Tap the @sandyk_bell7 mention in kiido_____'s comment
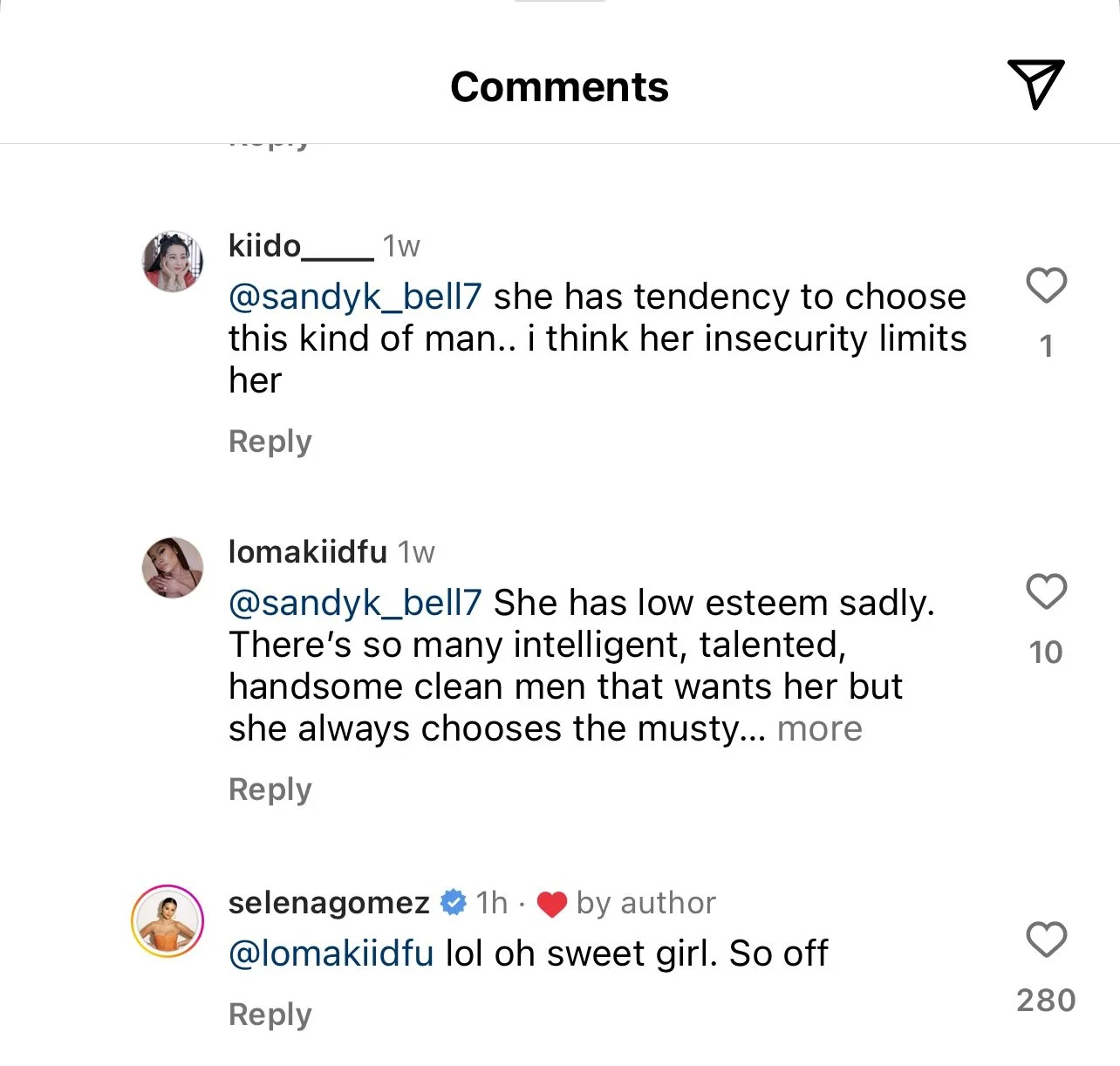Image resolution: width=1120 pixels, height=1066 pixels. tap(354, 297)
